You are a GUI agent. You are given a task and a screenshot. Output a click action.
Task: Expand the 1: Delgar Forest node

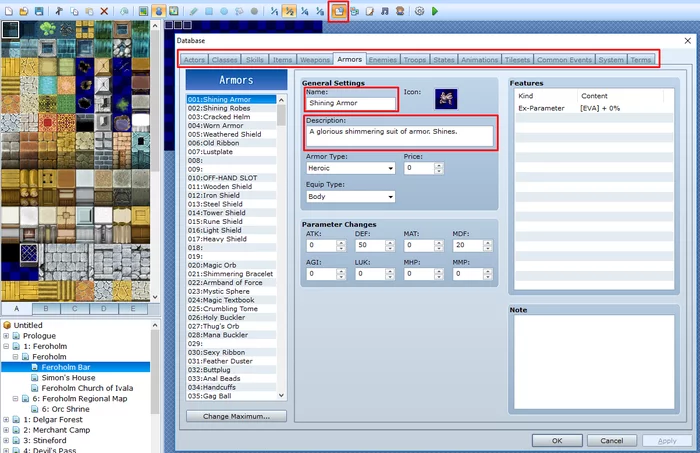click(x=6, y=420)
